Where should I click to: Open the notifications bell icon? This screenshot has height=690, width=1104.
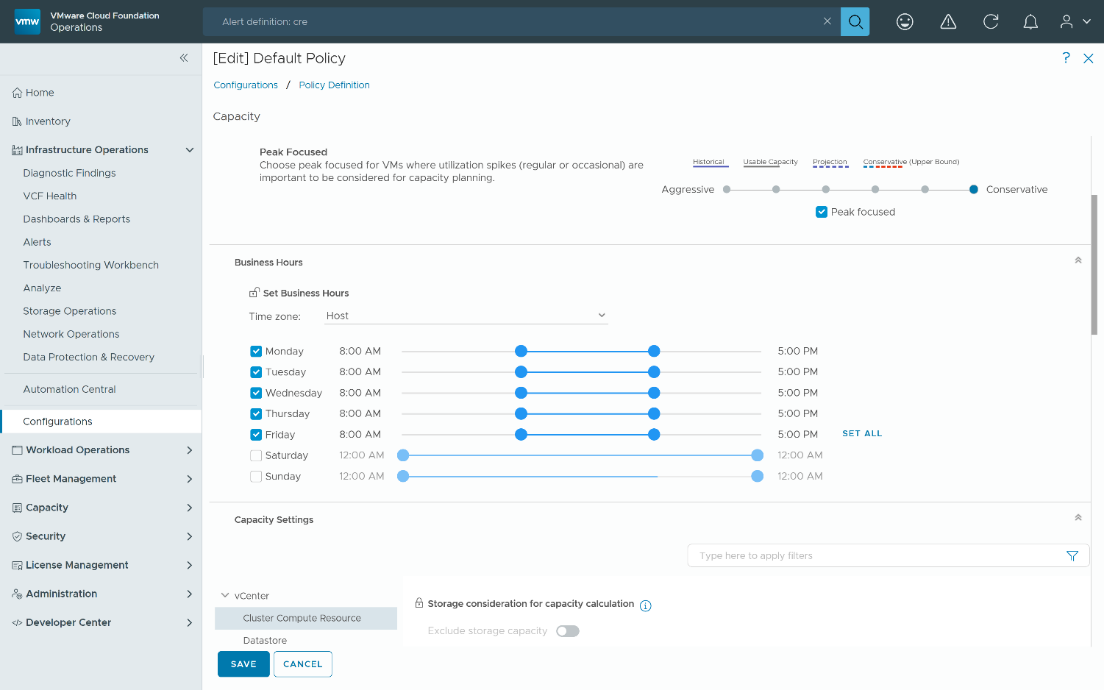coord(1033,21)
